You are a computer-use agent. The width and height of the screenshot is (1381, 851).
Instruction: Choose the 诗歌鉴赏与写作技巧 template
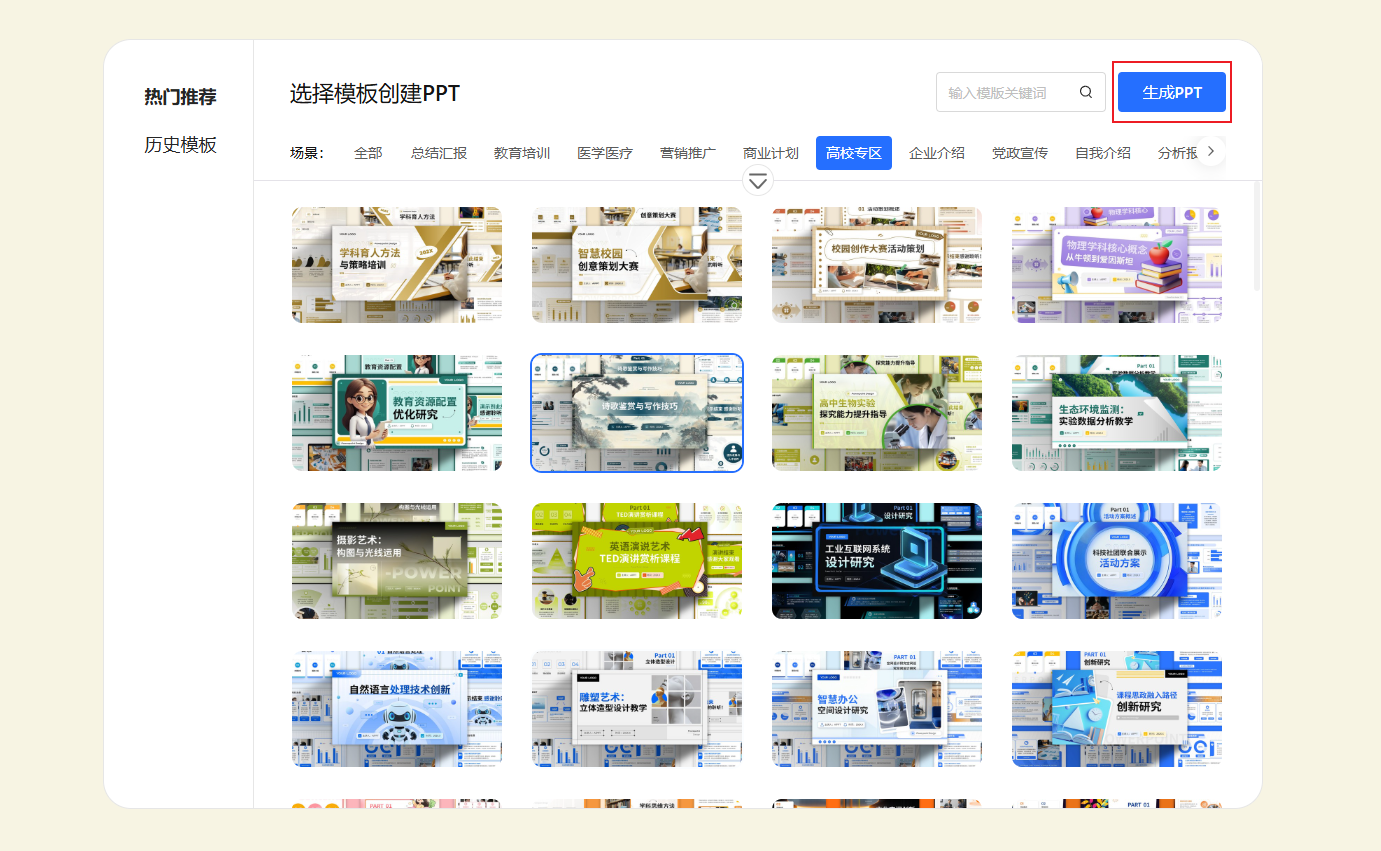click(x=637, y=413)
